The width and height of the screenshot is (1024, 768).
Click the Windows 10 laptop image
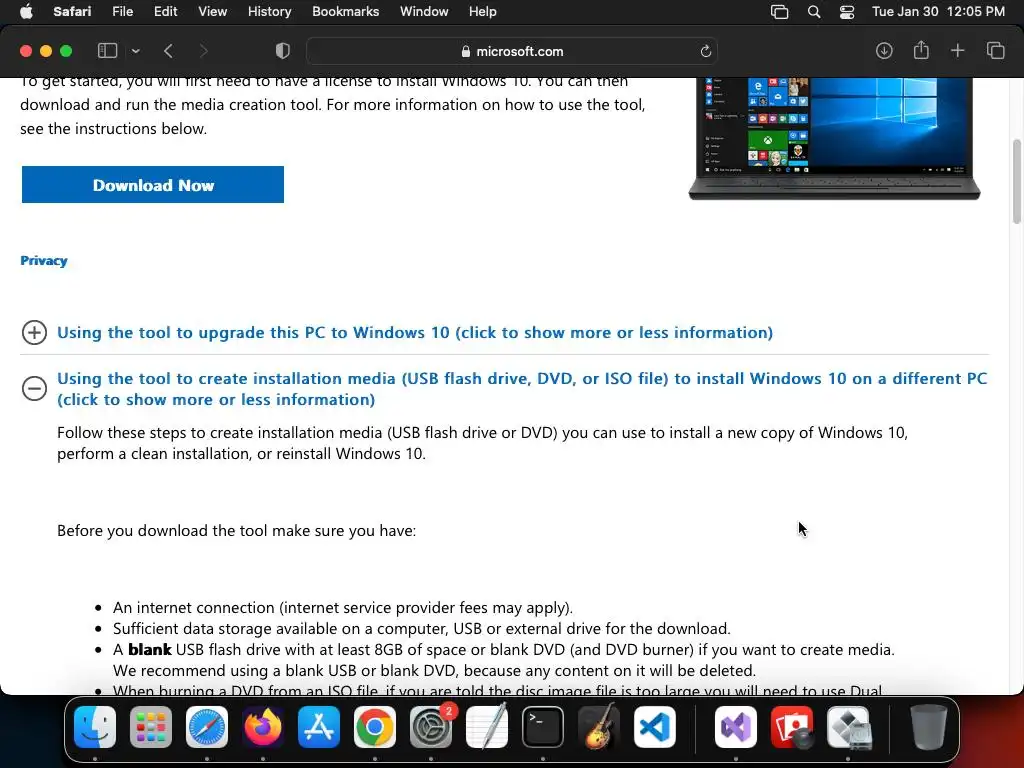click(835, 137)
